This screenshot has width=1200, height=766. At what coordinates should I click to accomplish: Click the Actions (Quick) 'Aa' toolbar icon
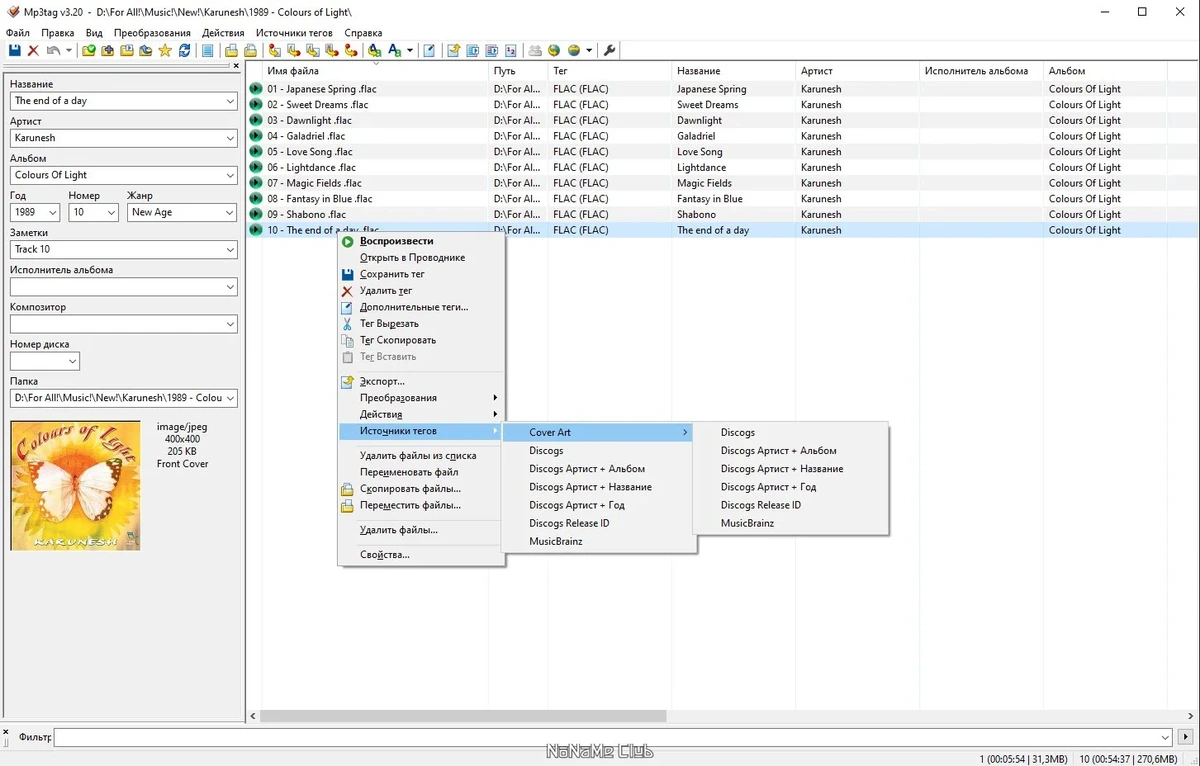(394, 50)
